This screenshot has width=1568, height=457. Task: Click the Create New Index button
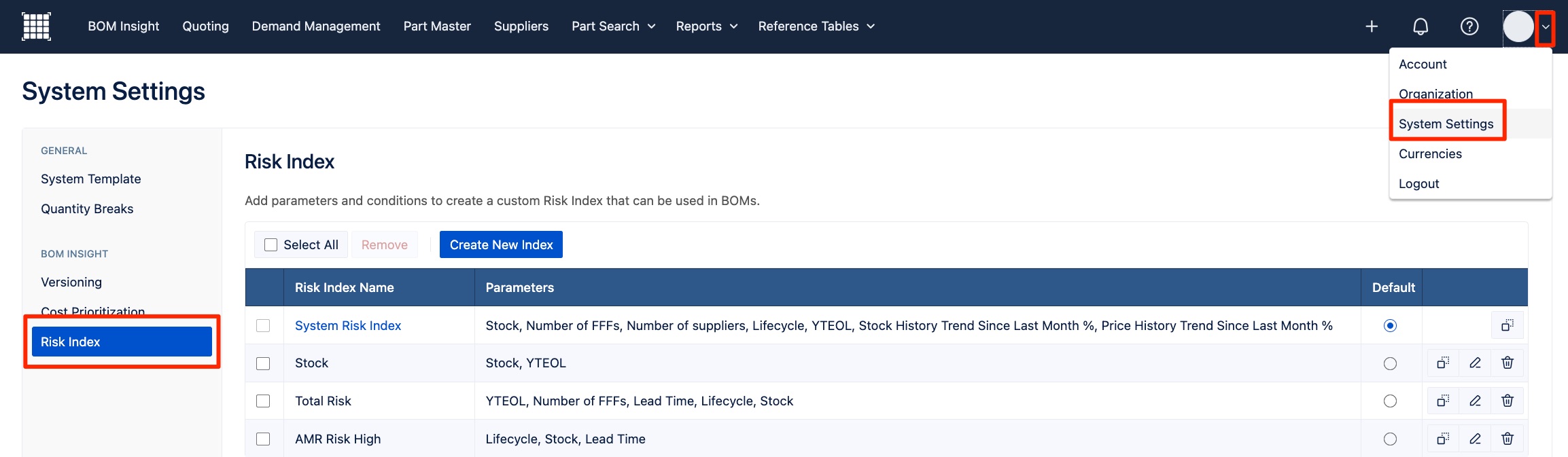[501, 245]
